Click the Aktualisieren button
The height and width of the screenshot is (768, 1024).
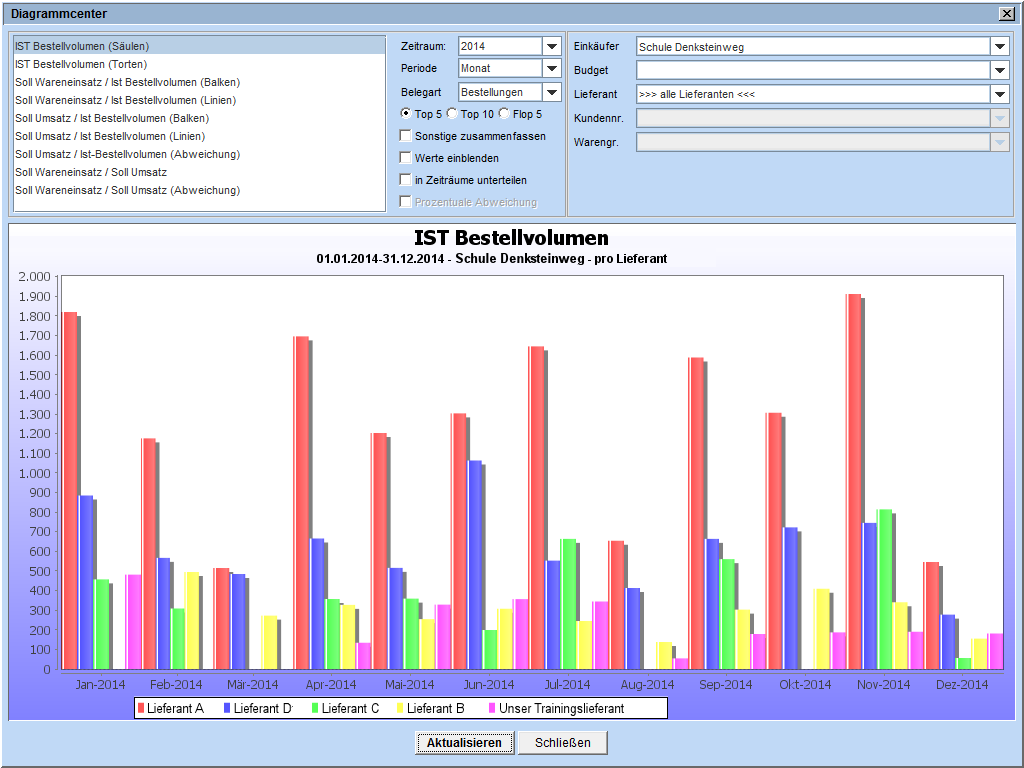point(465,743)
